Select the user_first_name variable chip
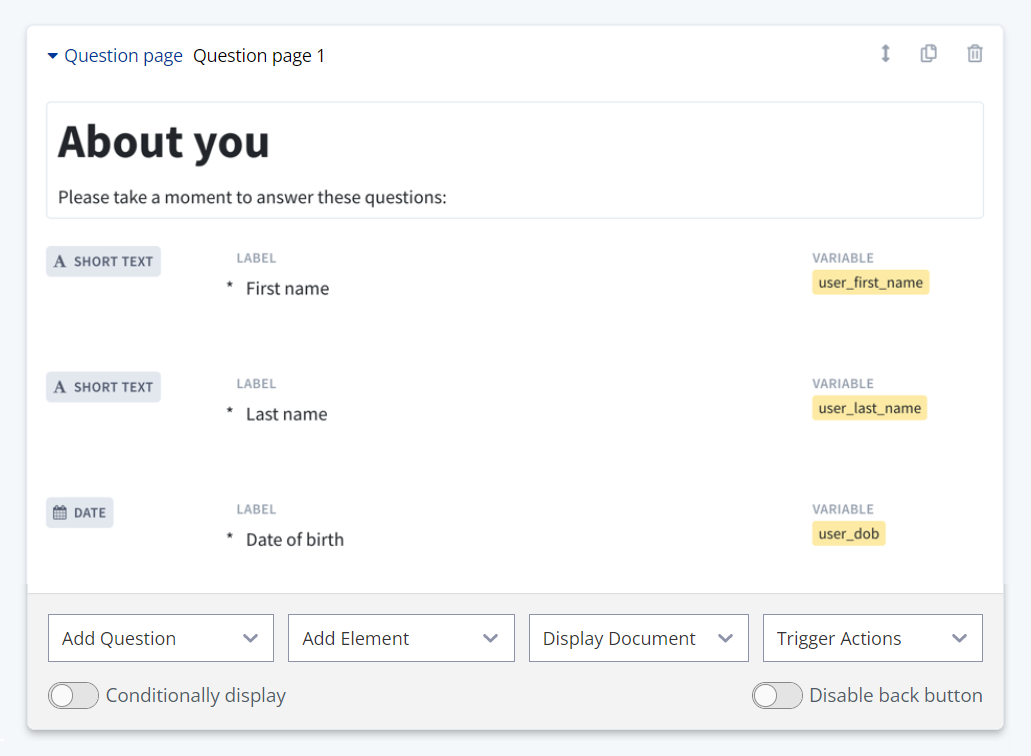Viewport: 1031px width, 756px height. coord(870,282)
